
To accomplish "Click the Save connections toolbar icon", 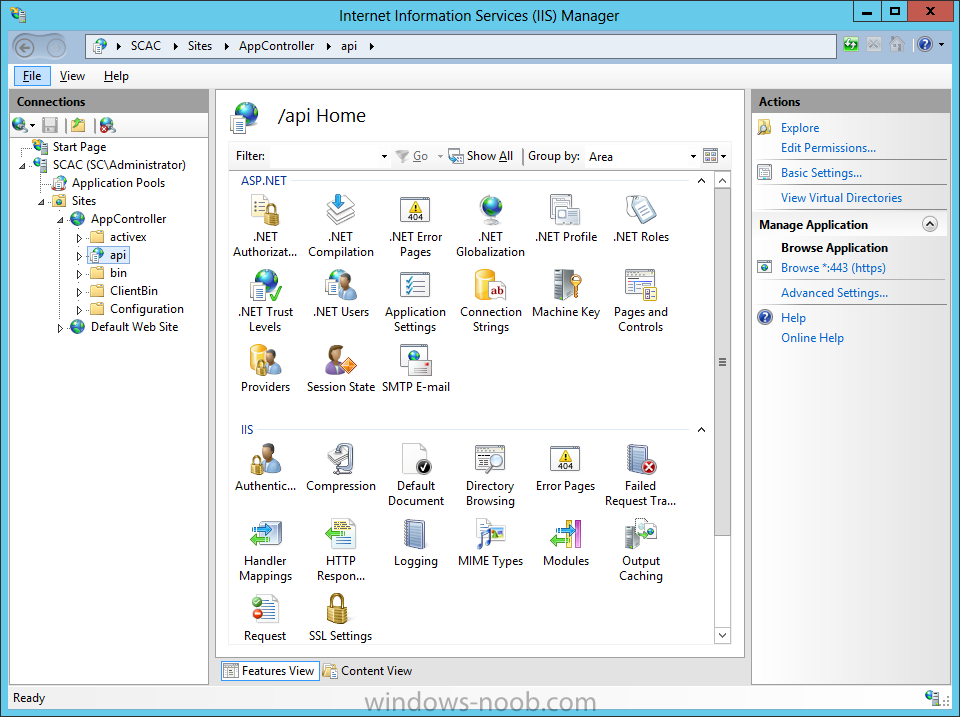I will [50, 126].
